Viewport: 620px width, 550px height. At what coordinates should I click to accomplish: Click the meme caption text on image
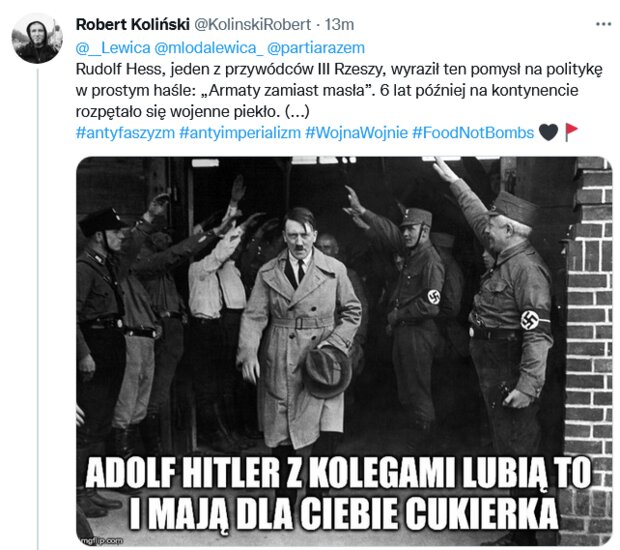pos(338,493)
